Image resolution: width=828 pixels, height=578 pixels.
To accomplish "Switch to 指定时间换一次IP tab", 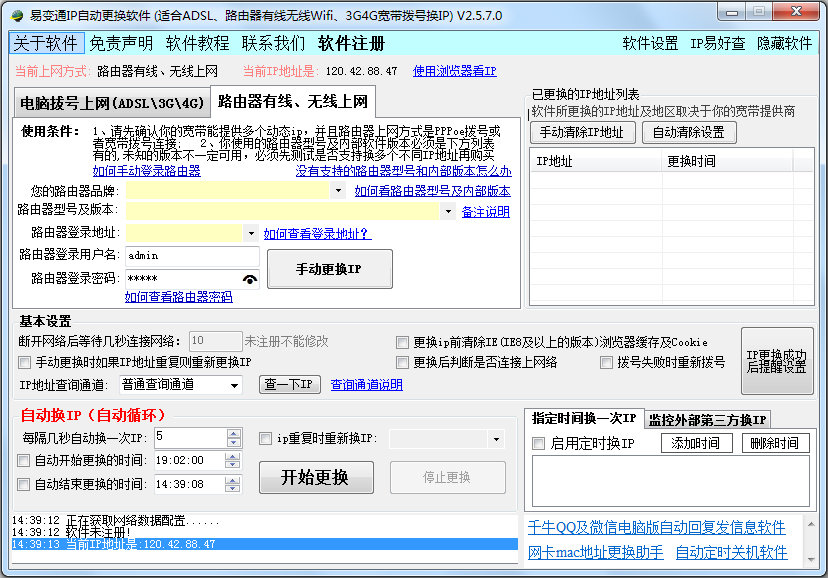I will pos(584,419).
